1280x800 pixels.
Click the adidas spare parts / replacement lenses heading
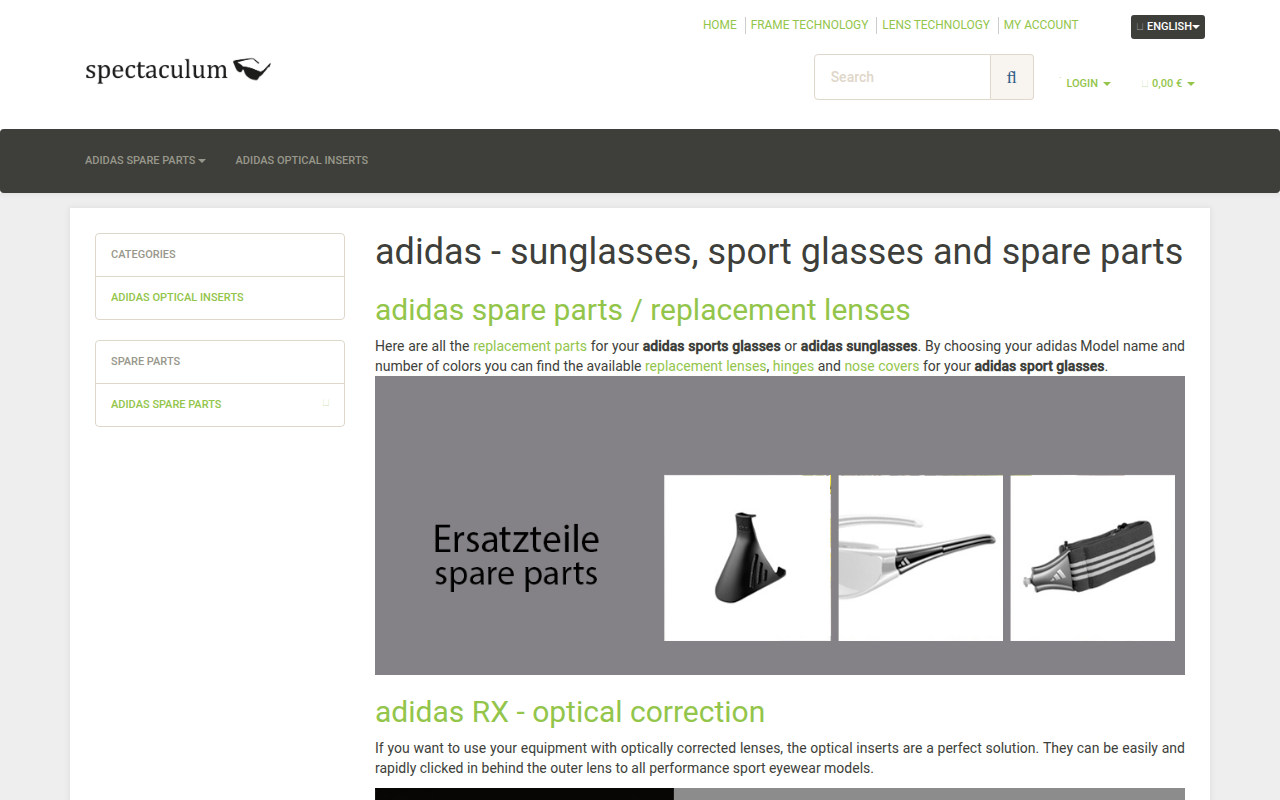point(643,310)
